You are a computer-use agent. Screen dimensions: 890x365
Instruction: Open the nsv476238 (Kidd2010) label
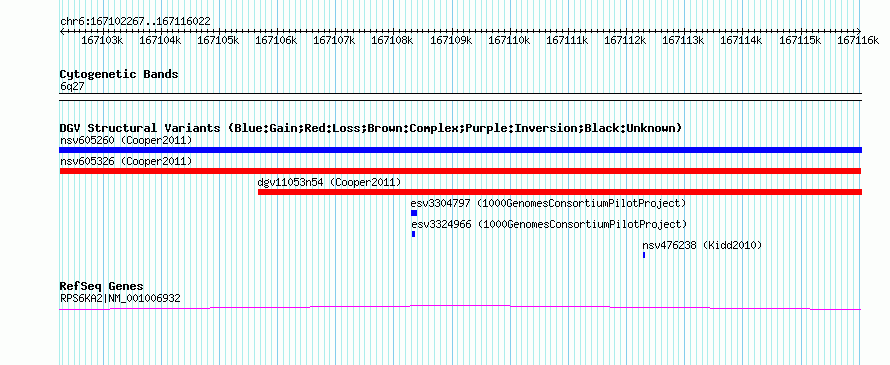pyautogui.click(x=702, y=245)
